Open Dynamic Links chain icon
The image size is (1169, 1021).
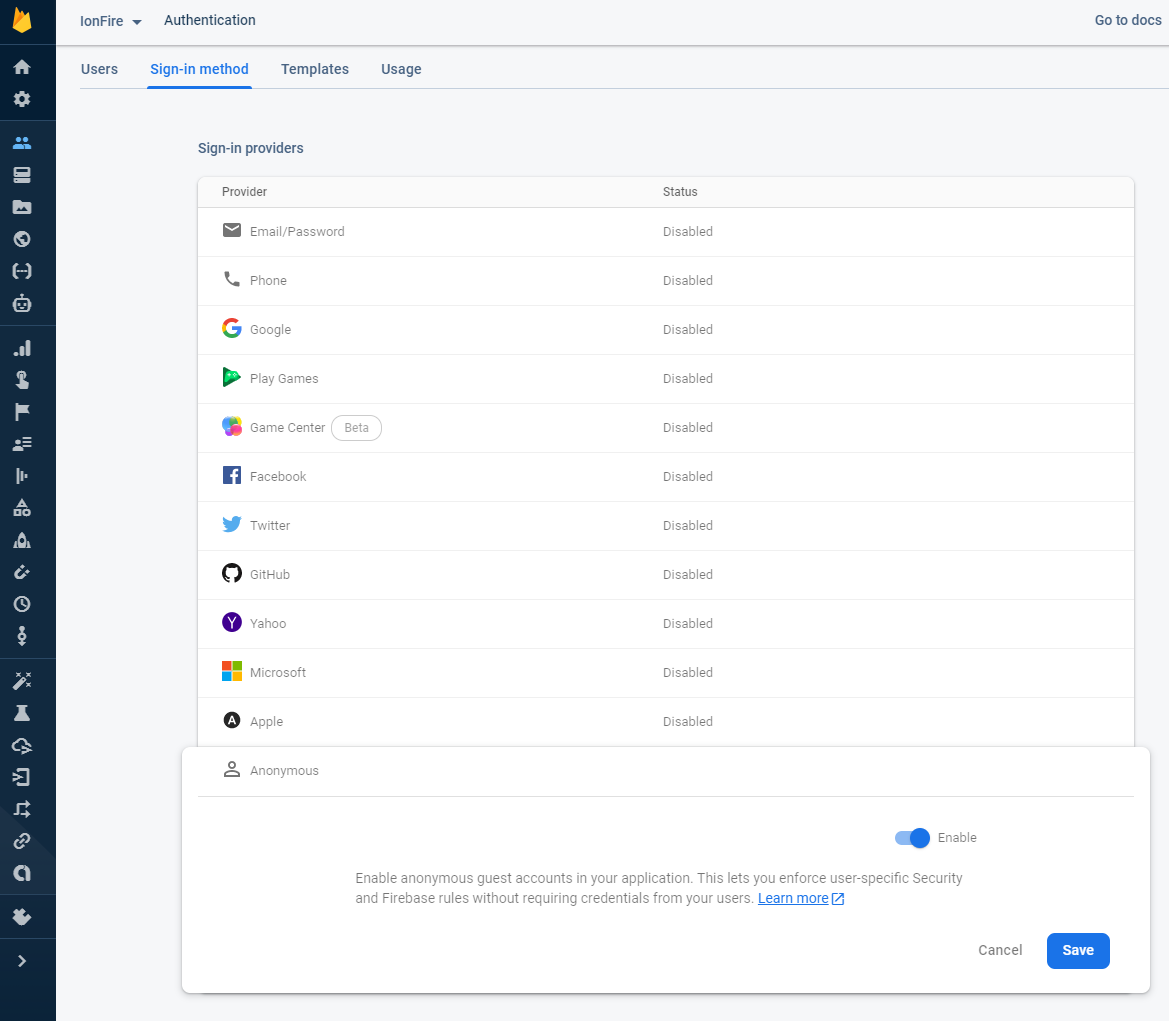(x=22, y=841)
